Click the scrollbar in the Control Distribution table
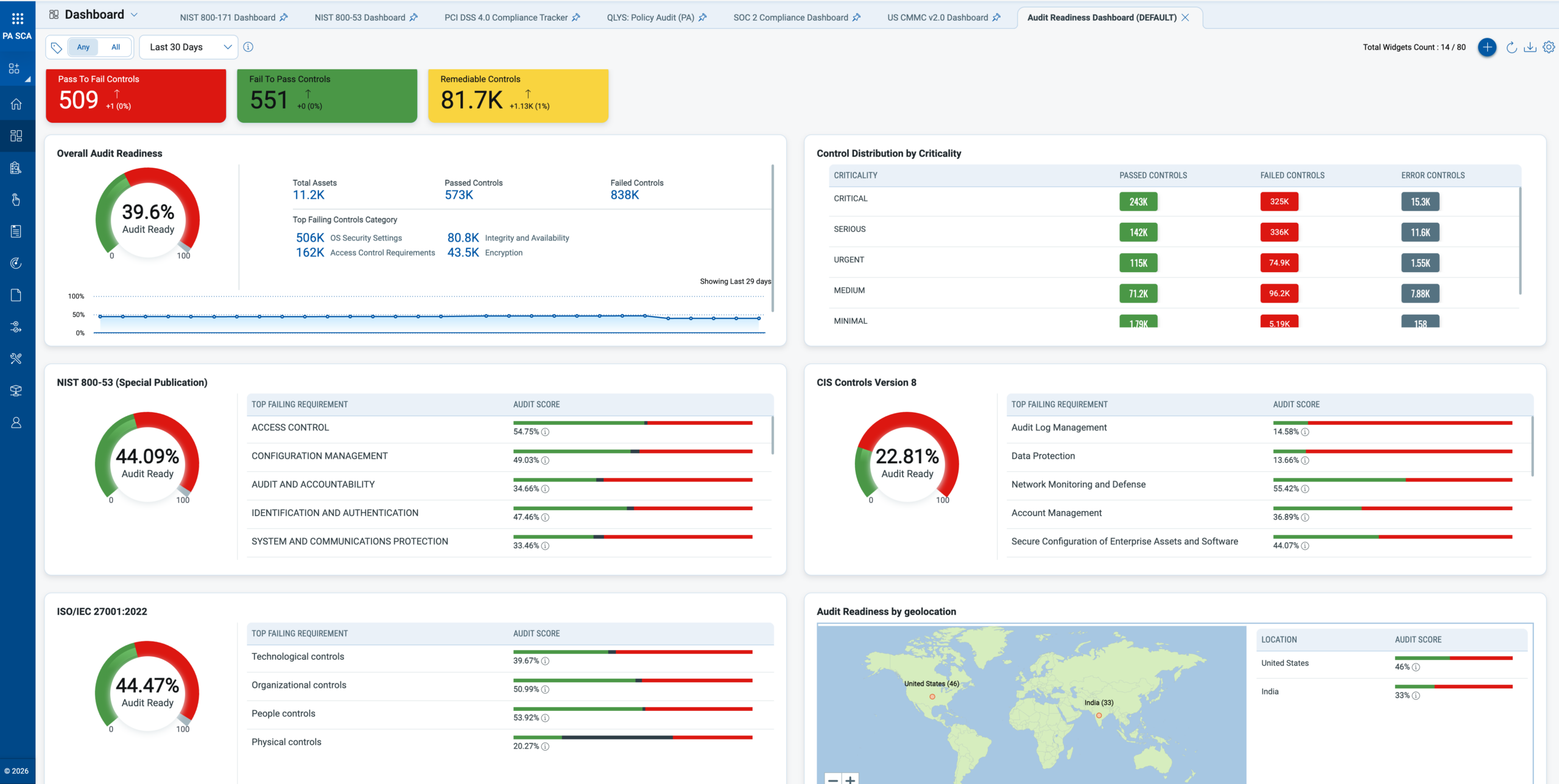 point(1520,240)
